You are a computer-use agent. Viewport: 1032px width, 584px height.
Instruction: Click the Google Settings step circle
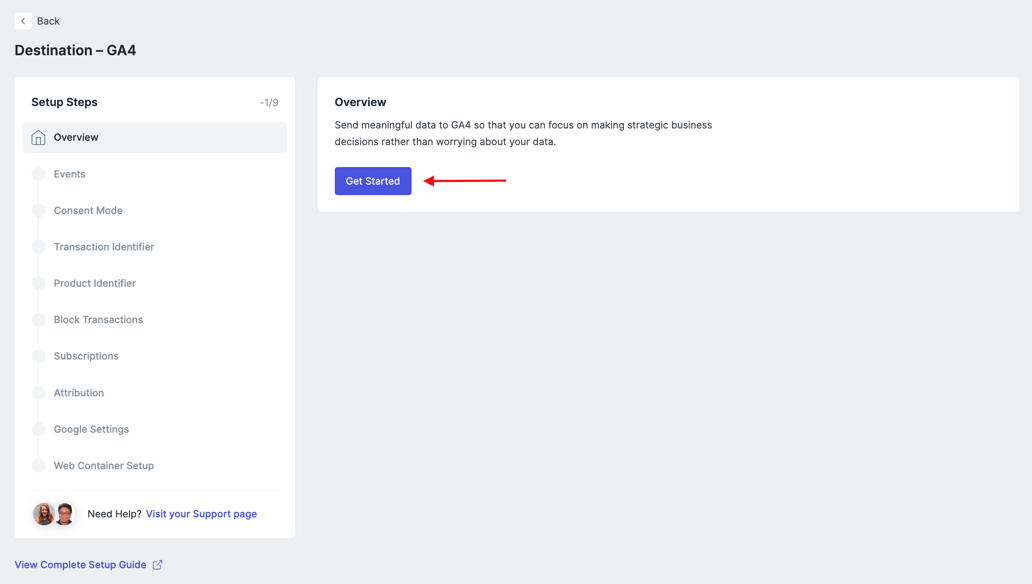39,429
